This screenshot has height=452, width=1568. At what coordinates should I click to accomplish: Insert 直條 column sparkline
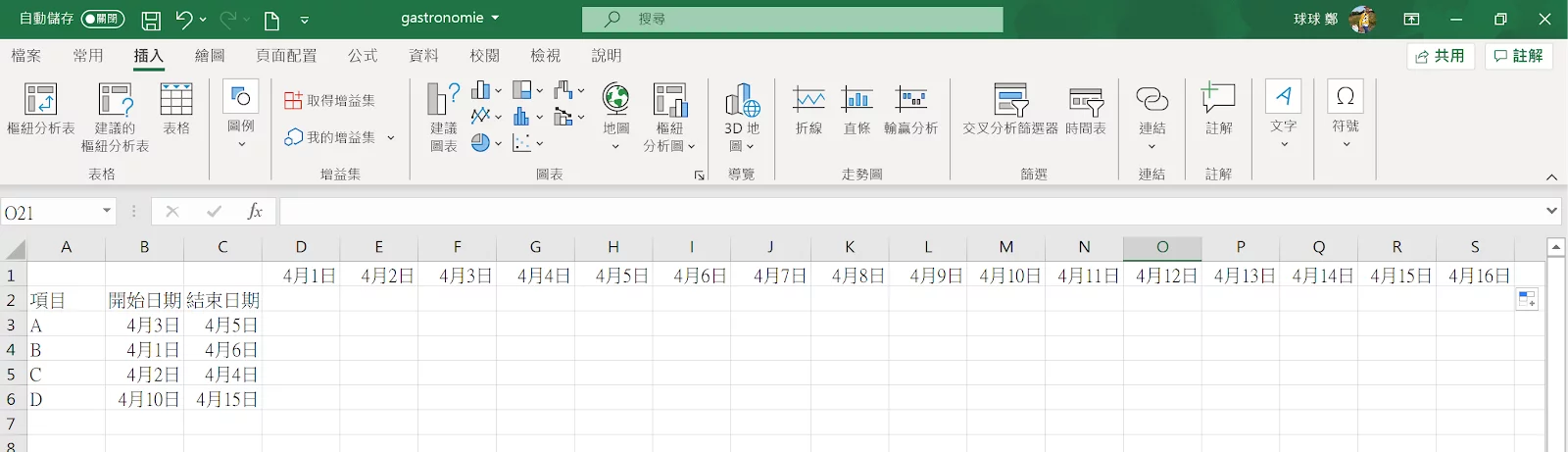click(x=857, y=110)
